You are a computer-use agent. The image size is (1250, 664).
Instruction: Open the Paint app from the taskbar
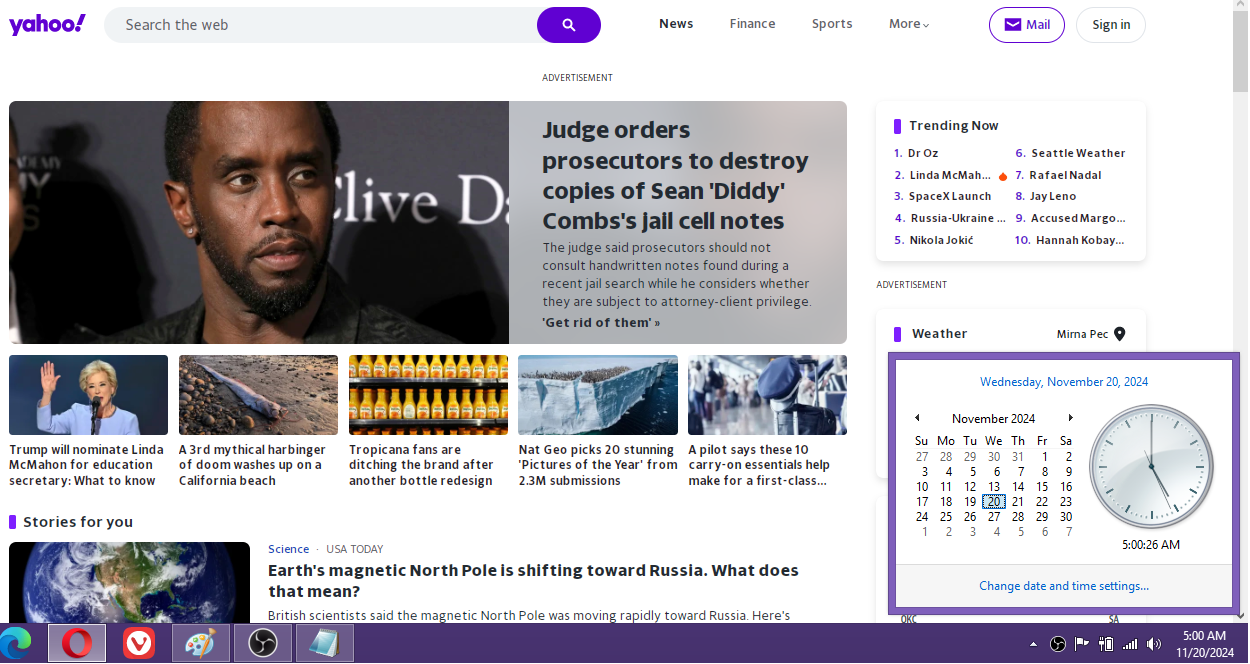pos(200,643)
